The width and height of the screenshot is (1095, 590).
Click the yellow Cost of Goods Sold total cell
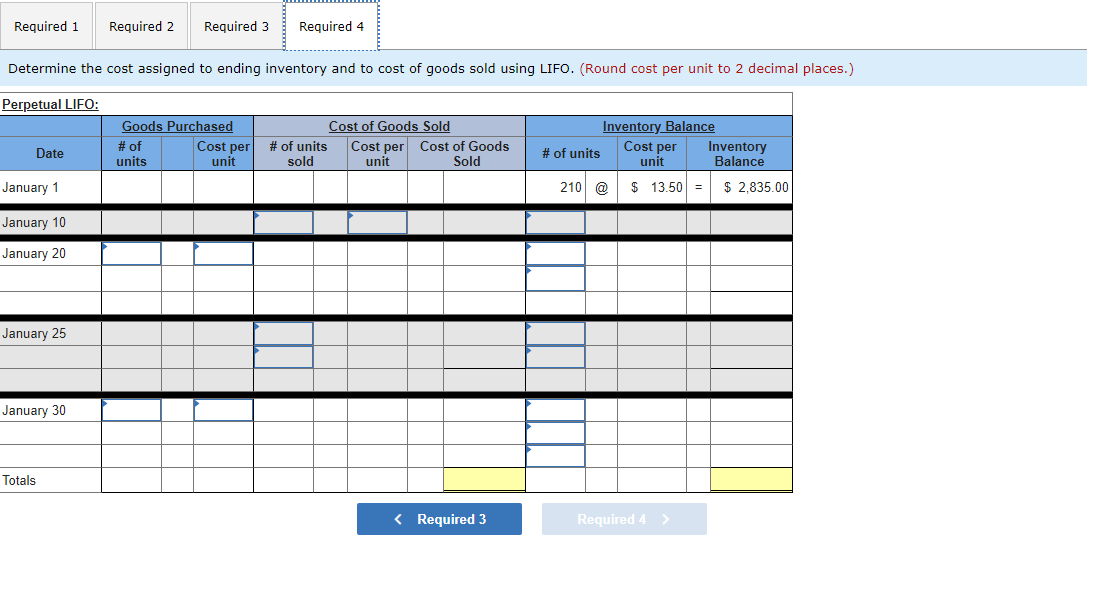(484, 480)
